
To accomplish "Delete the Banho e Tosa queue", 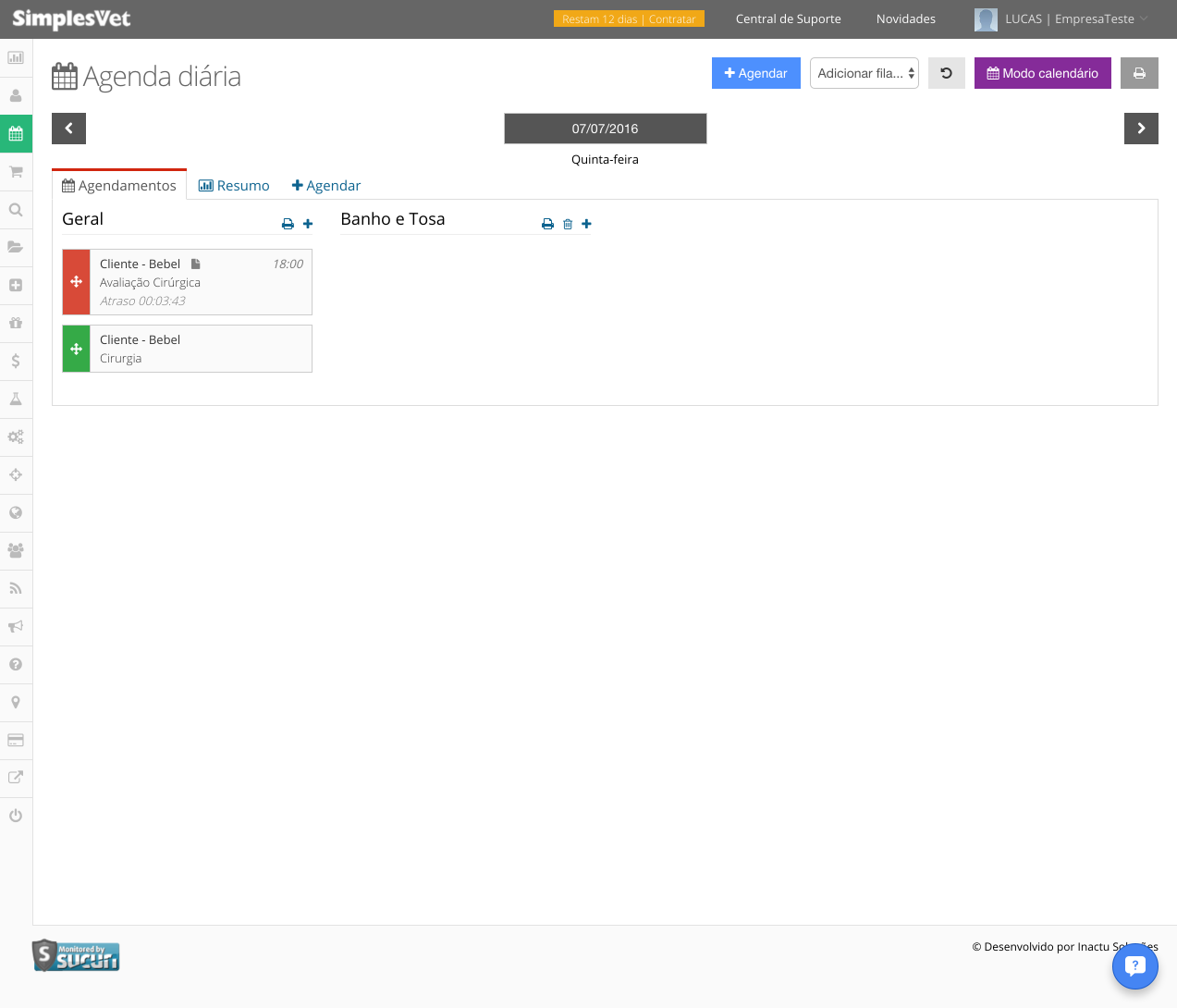I will (568, 224).
